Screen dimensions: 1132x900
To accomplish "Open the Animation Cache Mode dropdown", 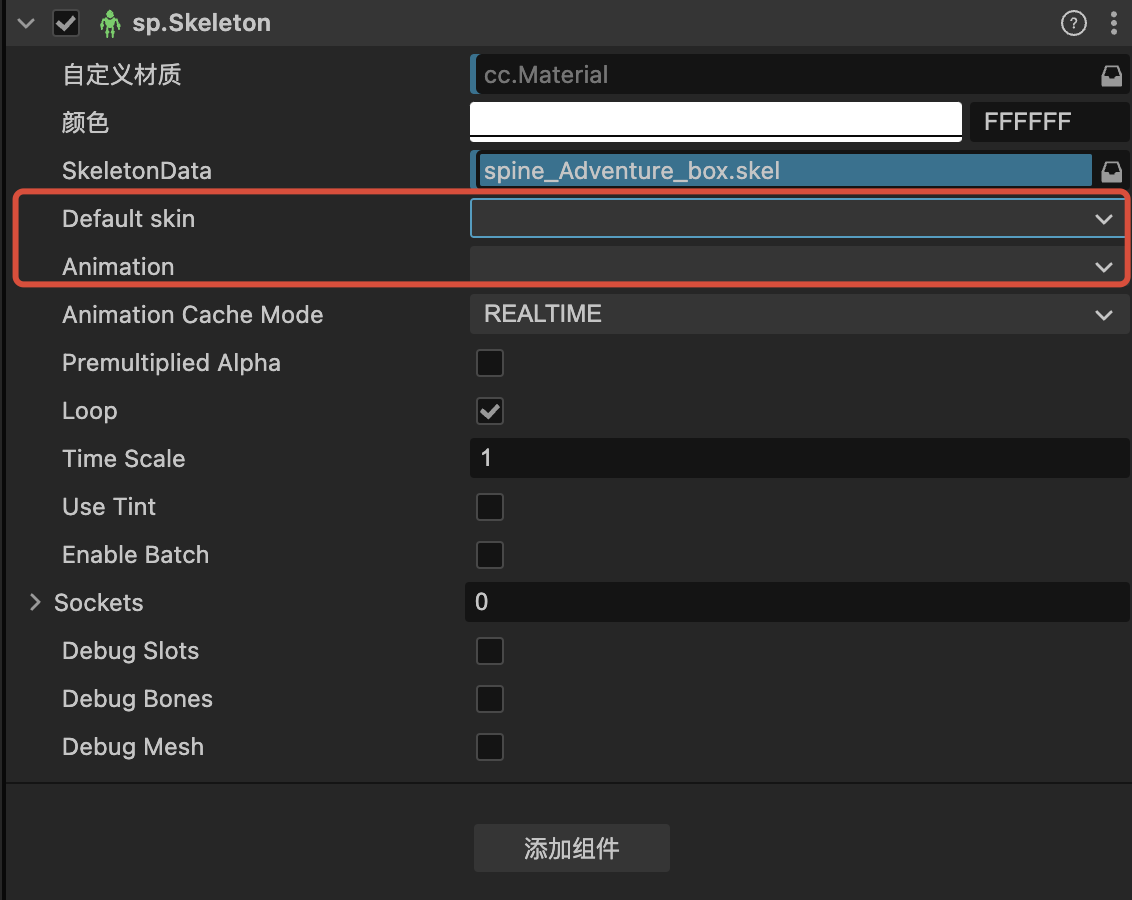I will click(799, 315).
